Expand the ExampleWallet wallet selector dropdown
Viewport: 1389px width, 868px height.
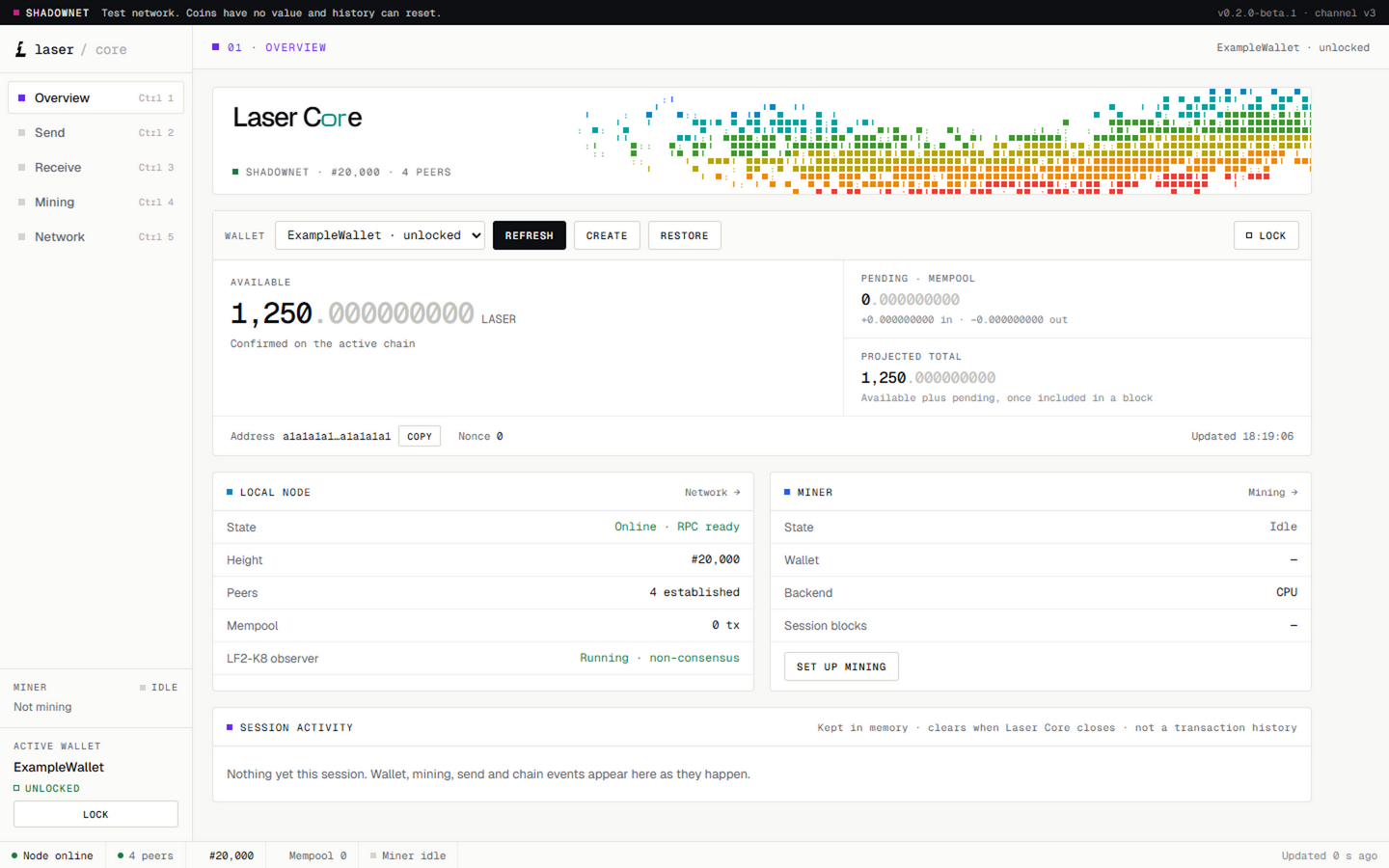pyautogui.click(x=380, y=235)
